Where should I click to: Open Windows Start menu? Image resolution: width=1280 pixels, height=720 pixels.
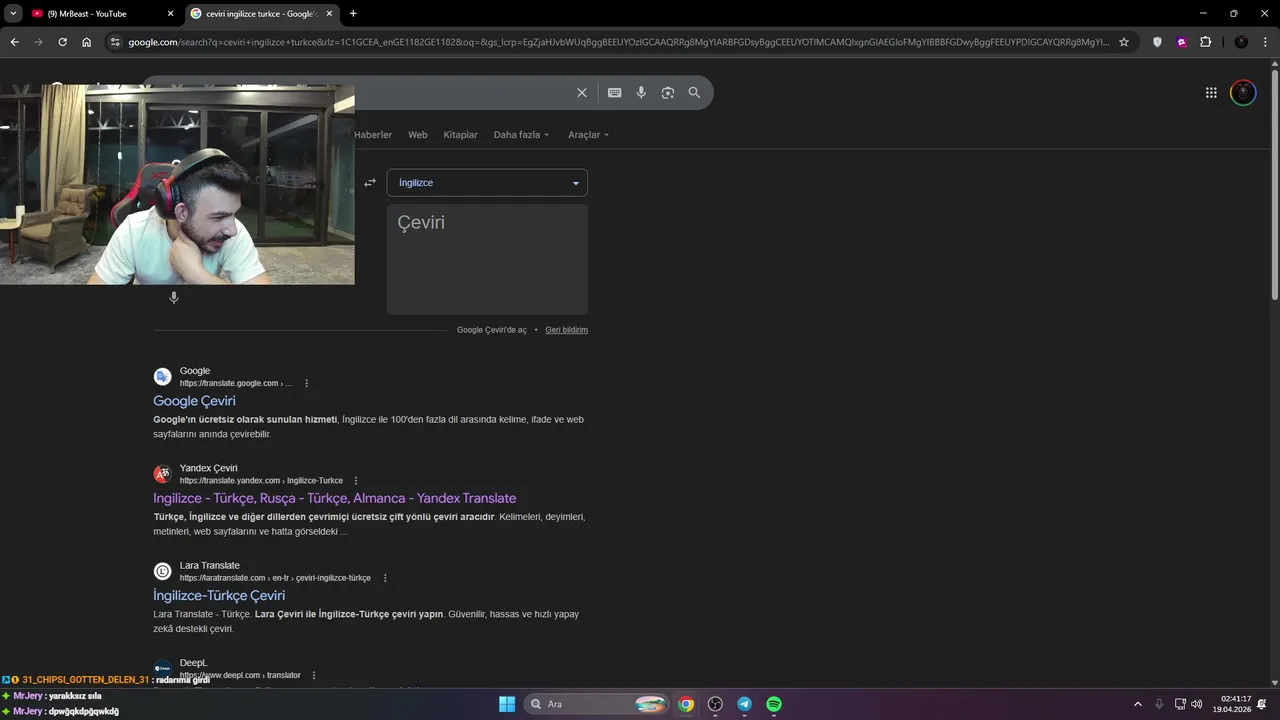(x=507, y=704)
